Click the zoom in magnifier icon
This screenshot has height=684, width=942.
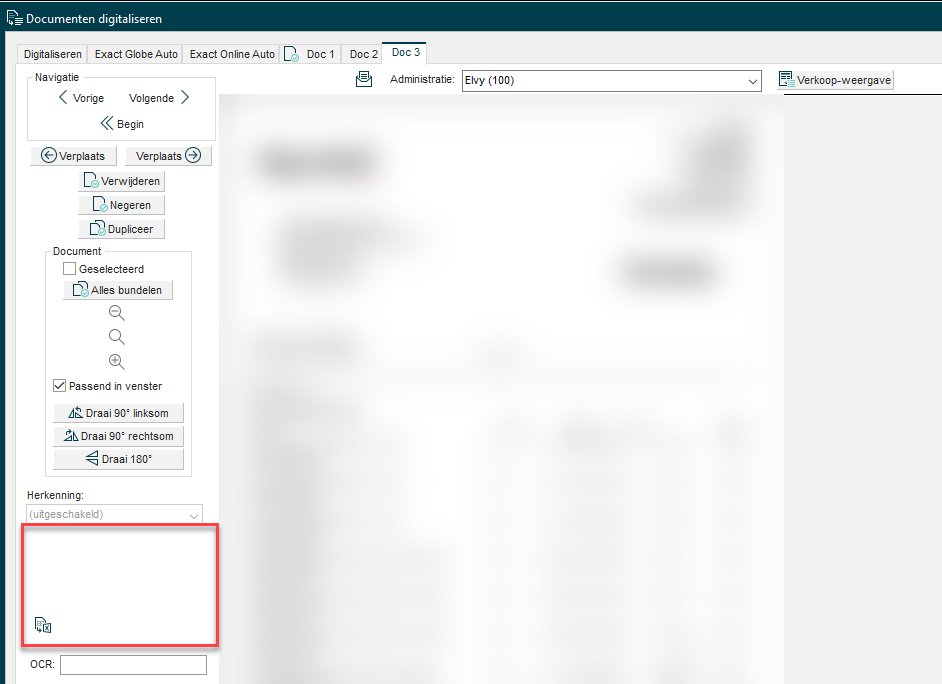point(116,361)
